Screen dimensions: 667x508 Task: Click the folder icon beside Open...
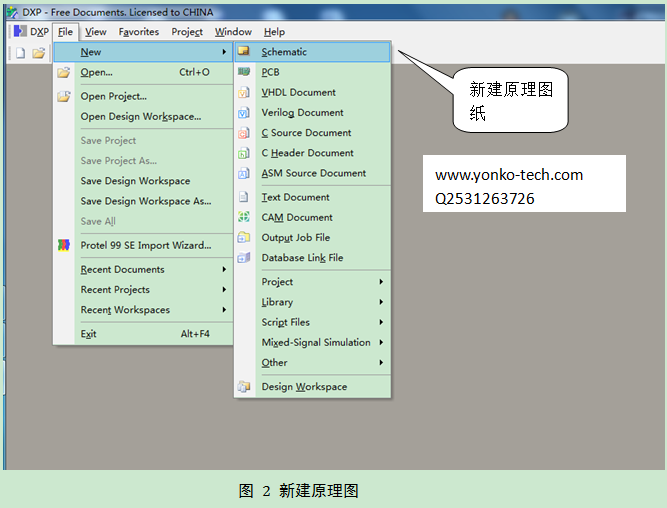click(64, 72)
